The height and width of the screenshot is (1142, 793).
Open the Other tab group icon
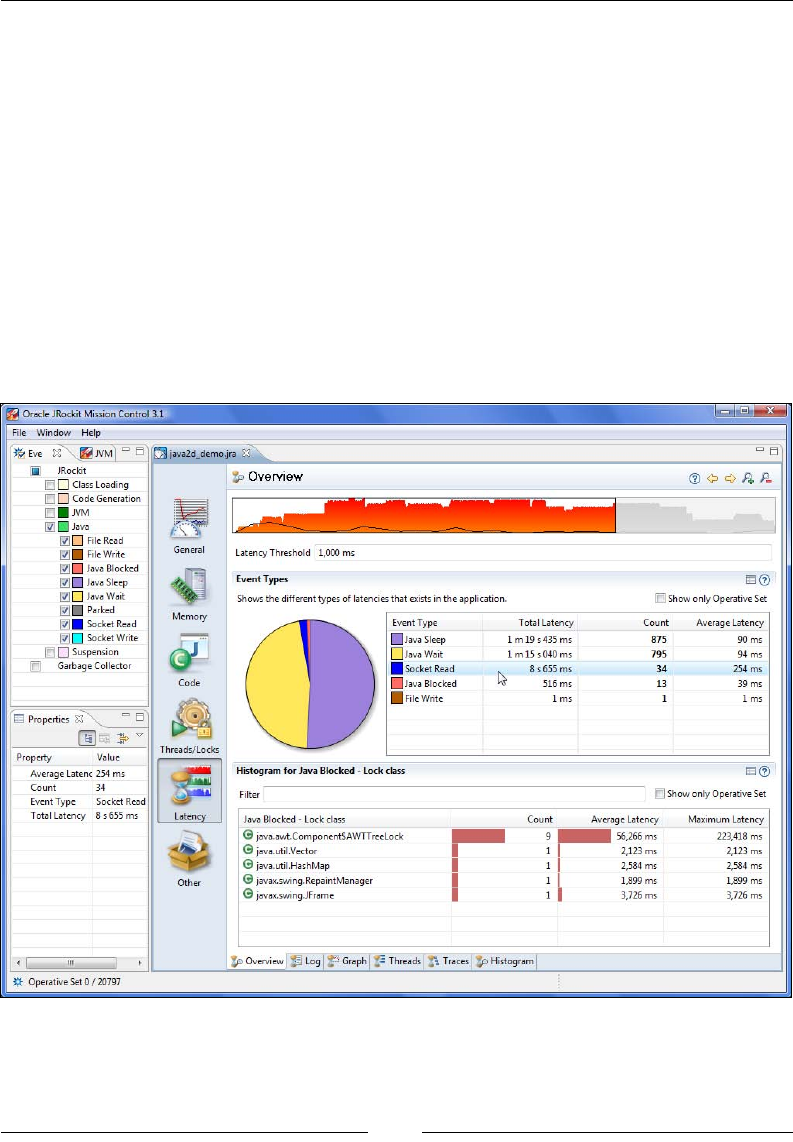coord(189,853)
